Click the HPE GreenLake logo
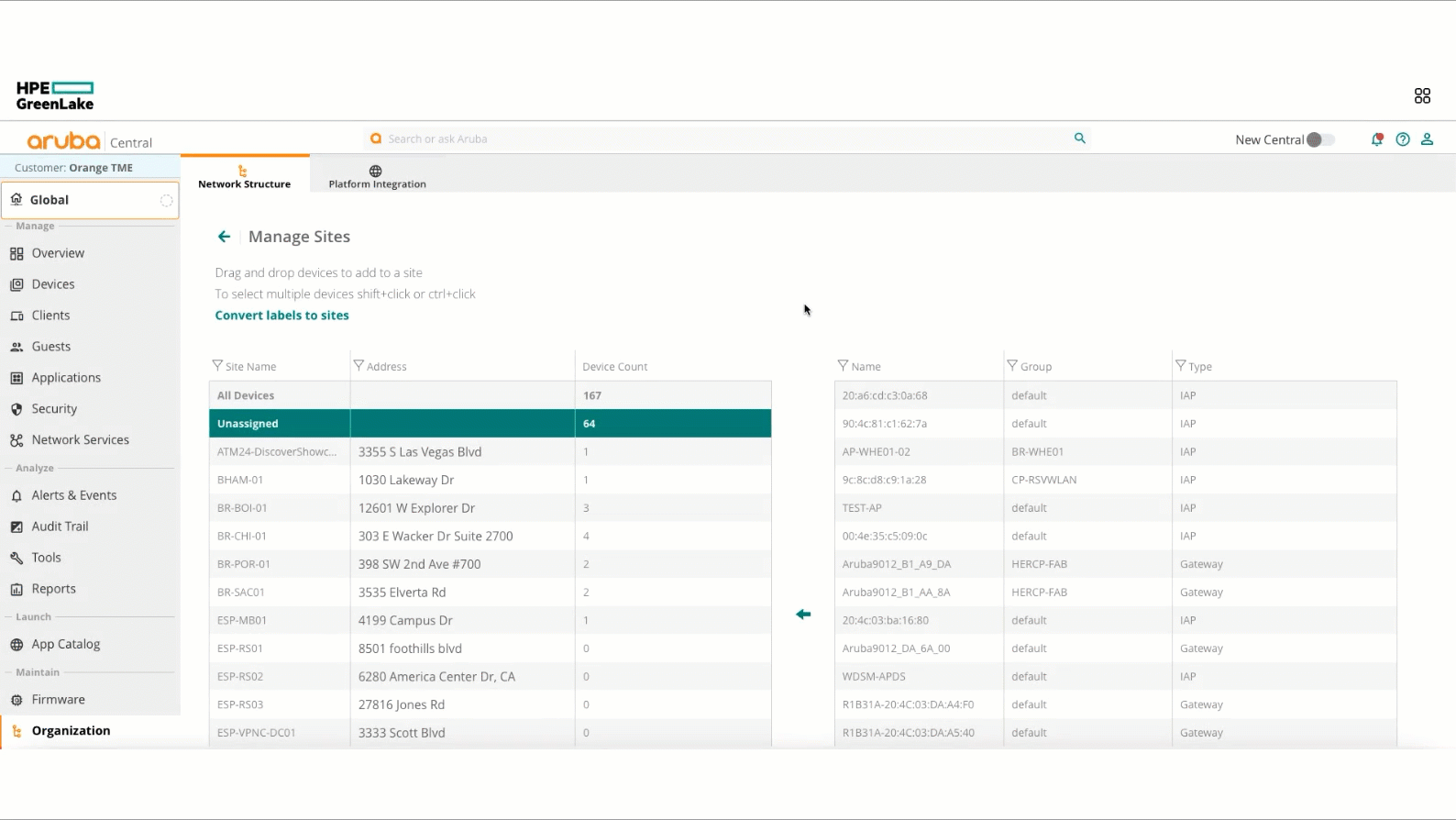The width and height of the screenshot is (1456, 820). click(55, 95)
